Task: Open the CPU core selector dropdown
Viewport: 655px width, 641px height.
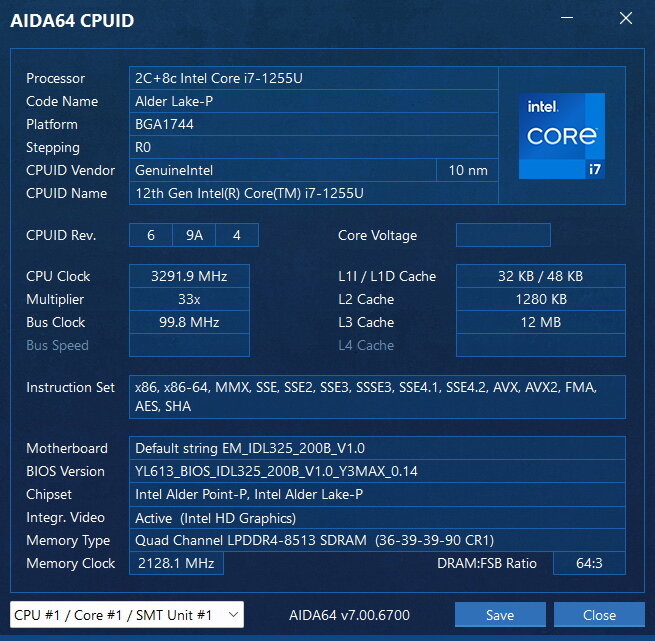Action: [127, 615]
